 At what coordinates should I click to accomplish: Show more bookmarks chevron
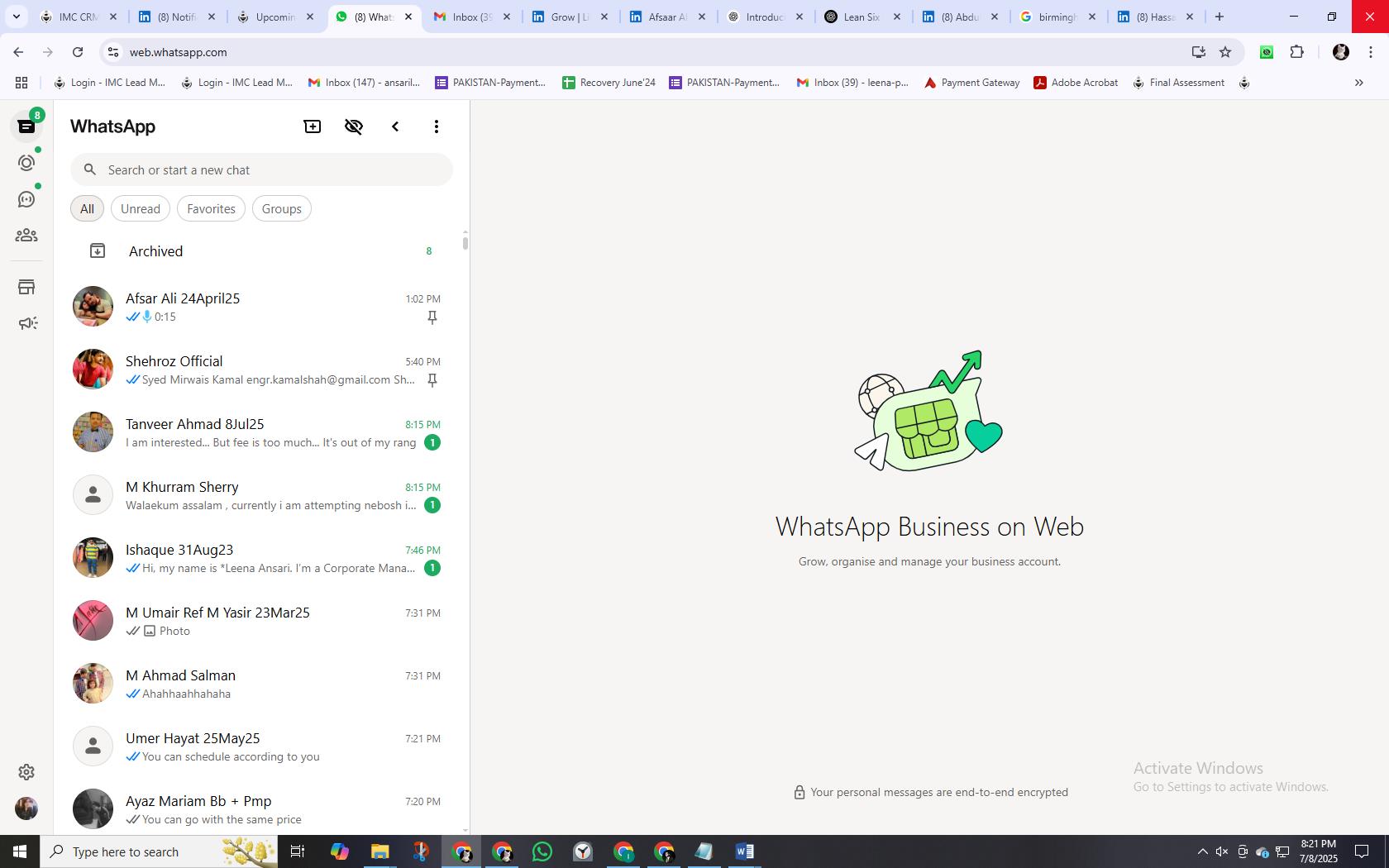1358,83
